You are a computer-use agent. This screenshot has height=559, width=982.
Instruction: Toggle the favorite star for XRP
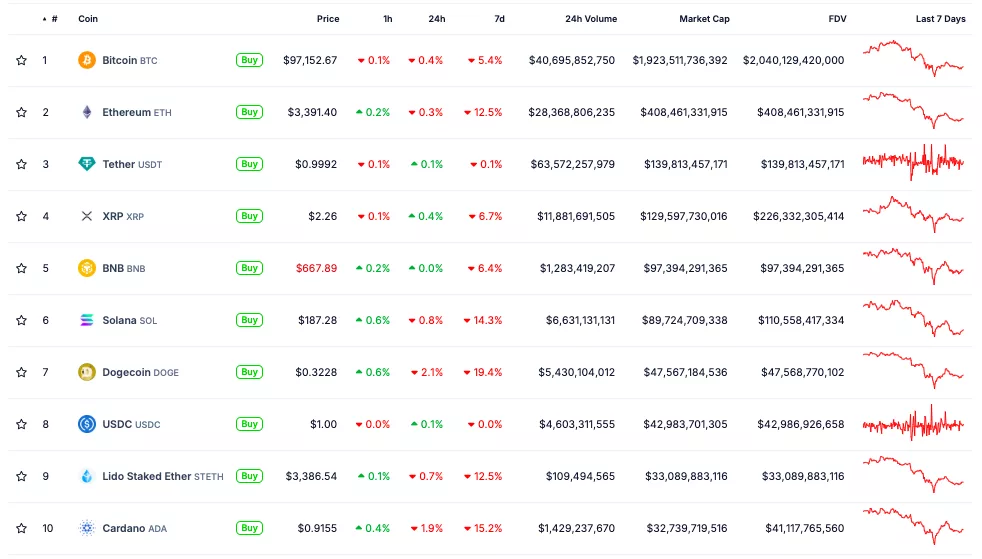click(x=21, y=216)
